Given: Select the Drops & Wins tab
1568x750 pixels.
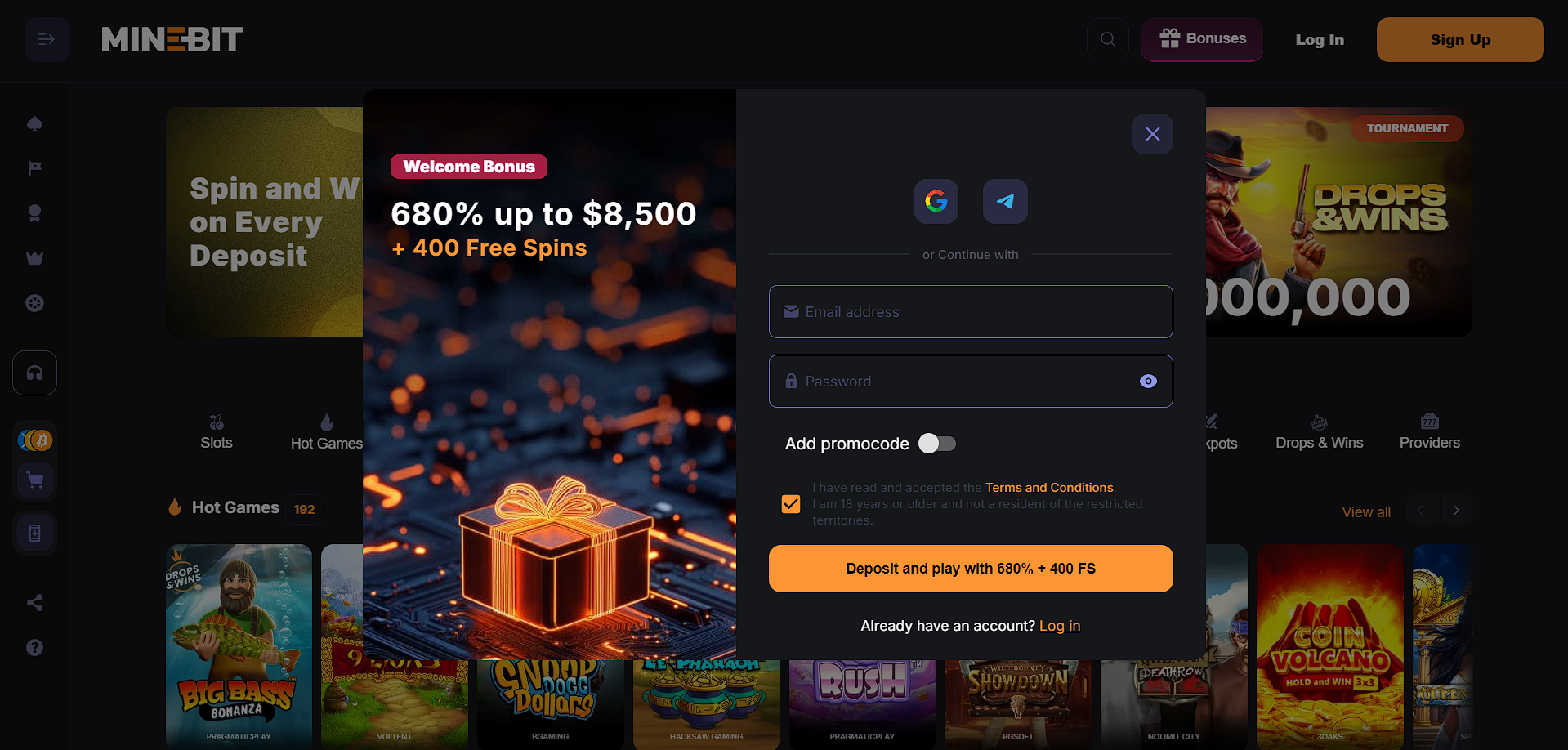Looking at the screenshot, I should pos(1319,432).
